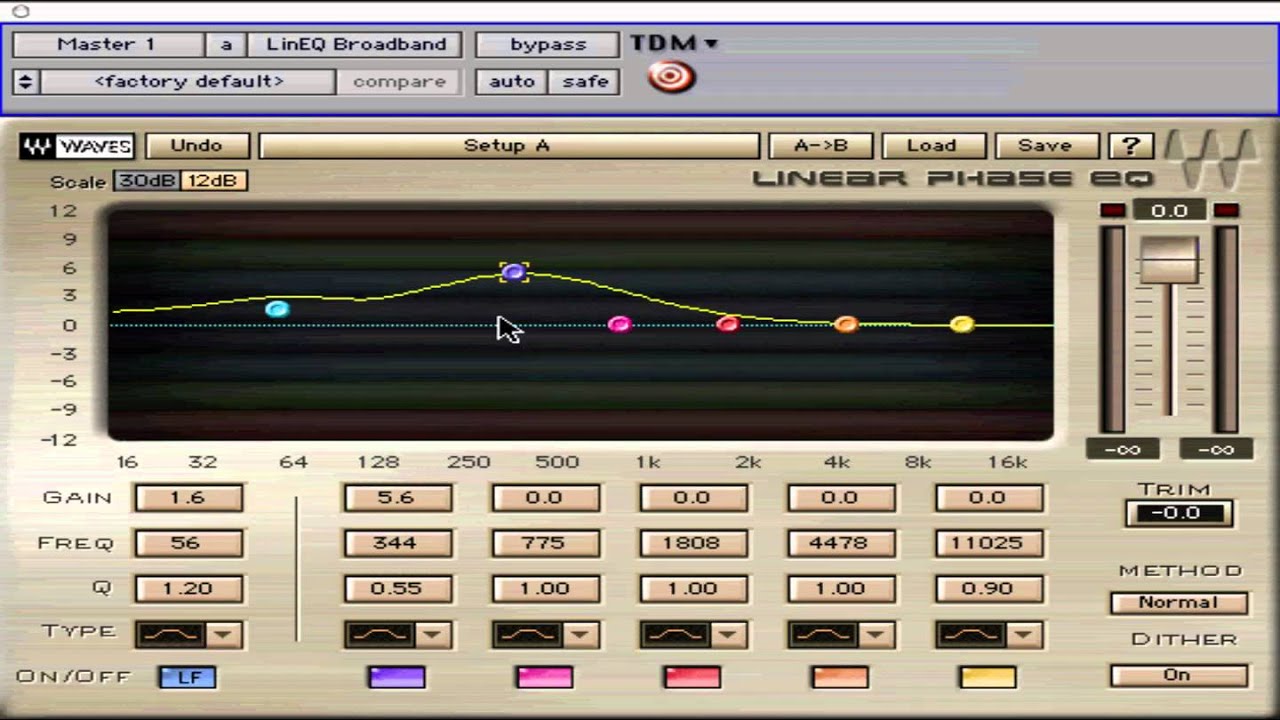The width and height of the screenshot is (1280, 720).
Task: Open the LinEQ Broadband plug-in selector
Action: click(356, 45)
